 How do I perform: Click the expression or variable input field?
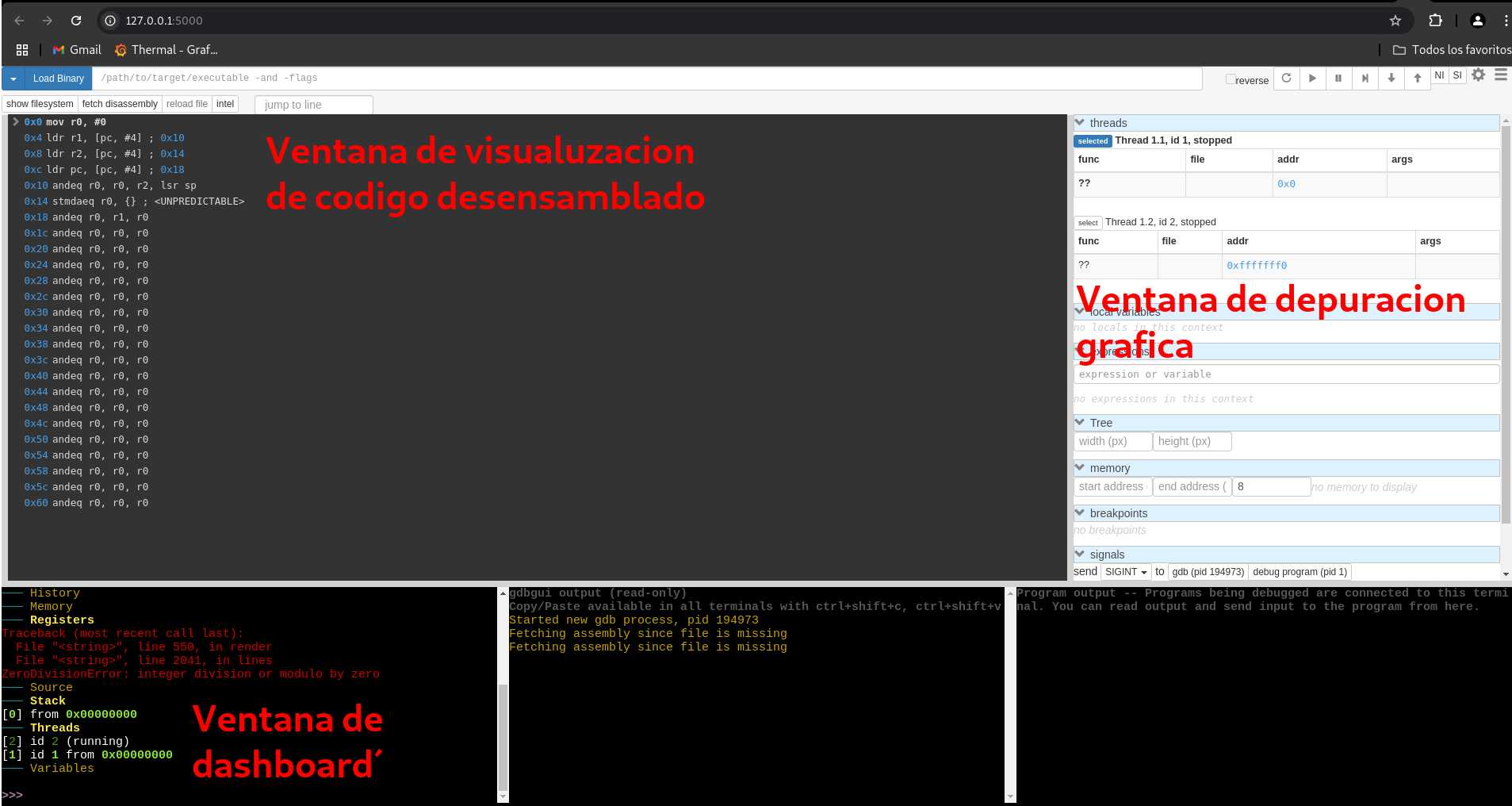1285,374
